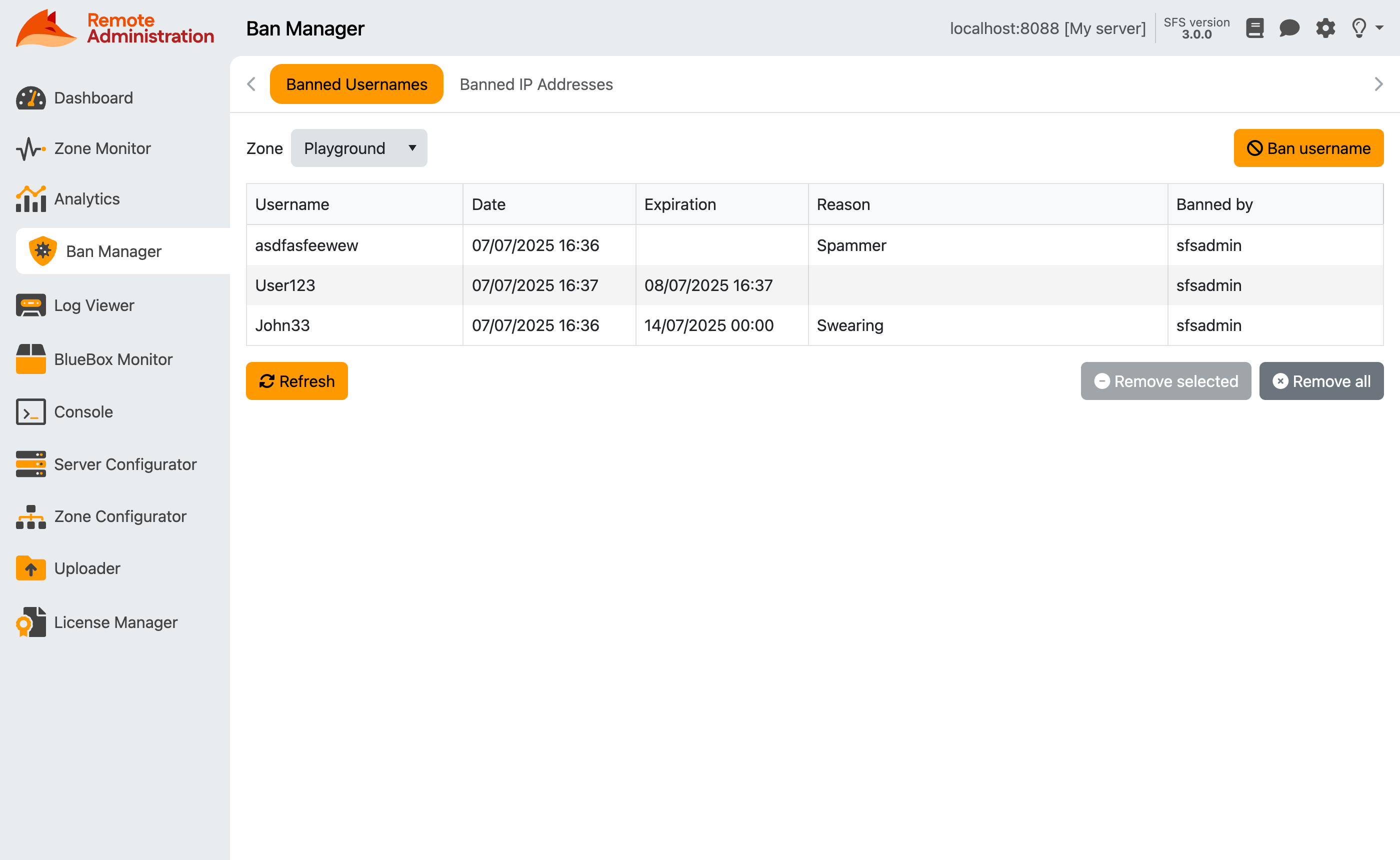The height and width of the screenshot is (860, 1400).
Task: Switch to the Banned IP Addresses tab
Action: [x=535, y=83]
